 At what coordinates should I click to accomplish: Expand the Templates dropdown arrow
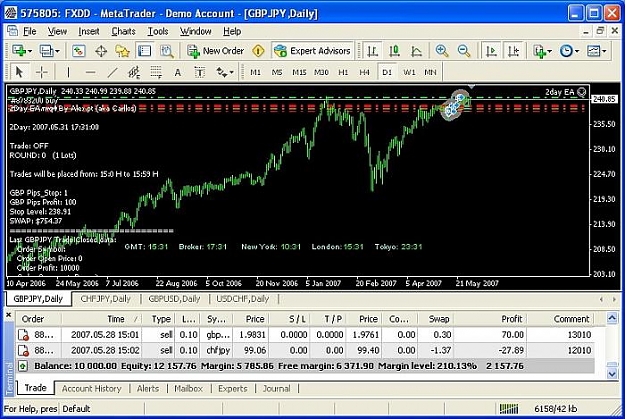(x=604, y=51)
